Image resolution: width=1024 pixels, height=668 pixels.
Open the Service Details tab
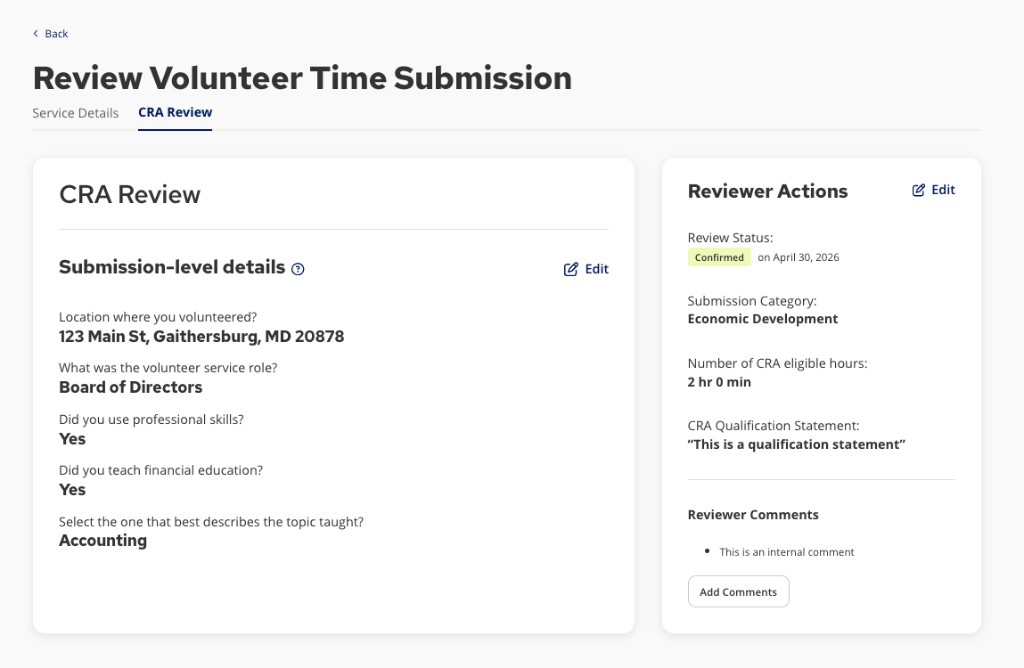click(75, 113)
